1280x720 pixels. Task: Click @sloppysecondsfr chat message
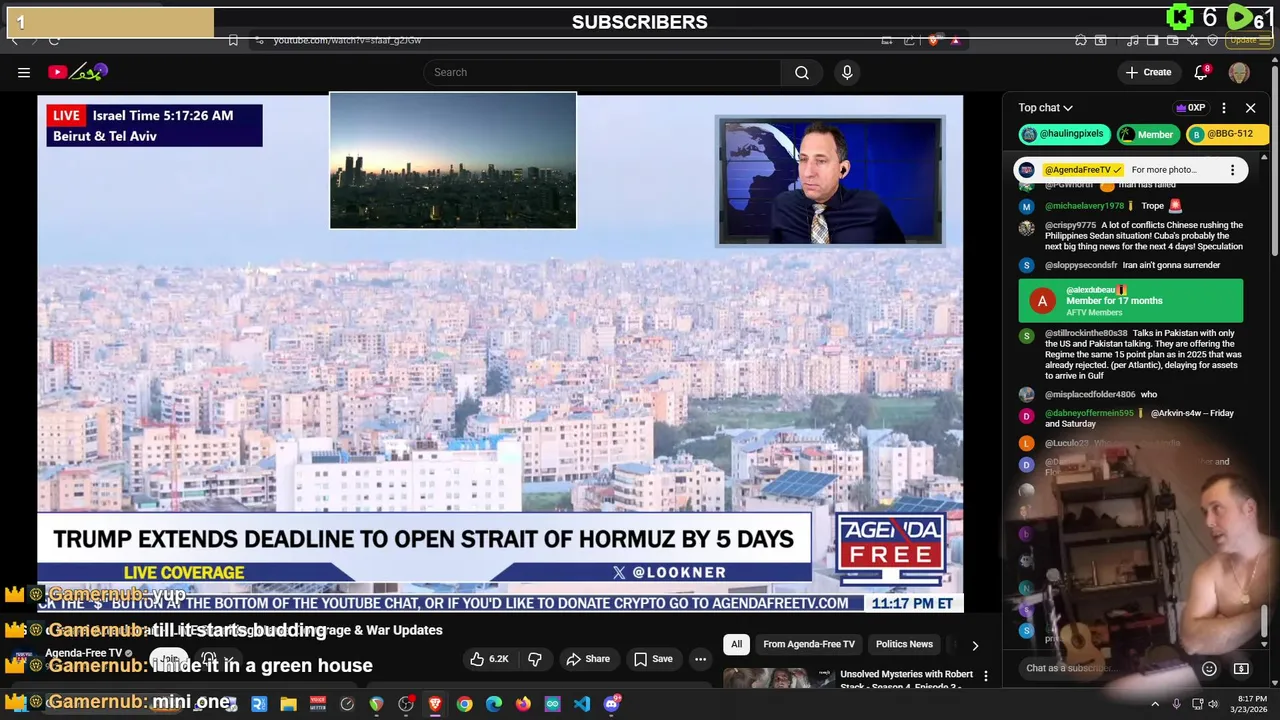click(1132, 265)
